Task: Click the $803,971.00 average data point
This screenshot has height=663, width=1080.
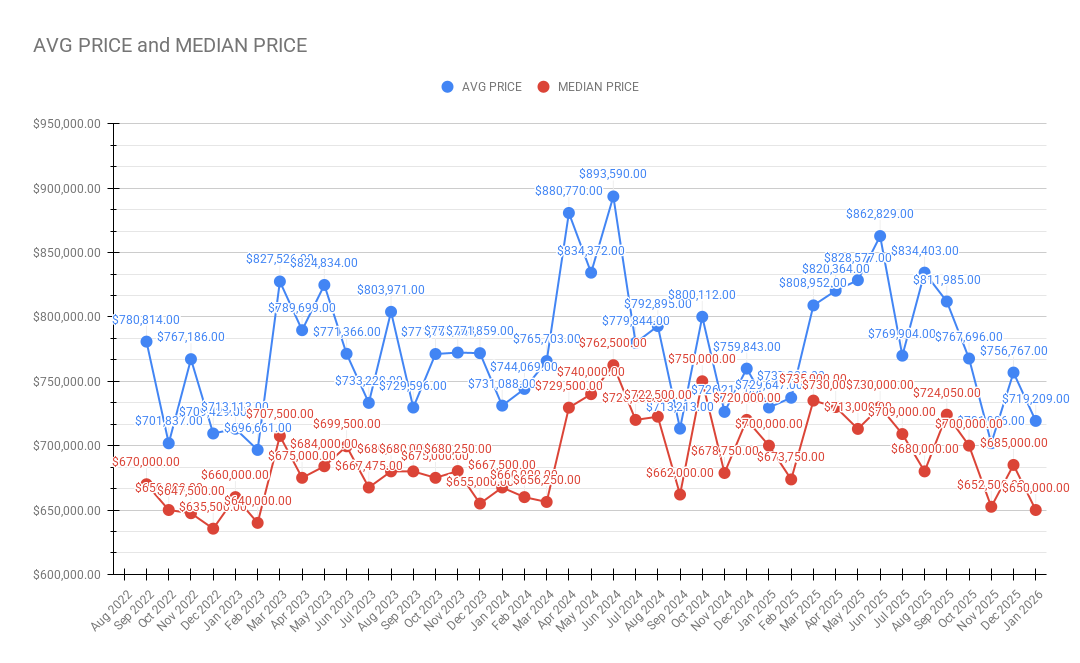Action: tap(391, 311)
